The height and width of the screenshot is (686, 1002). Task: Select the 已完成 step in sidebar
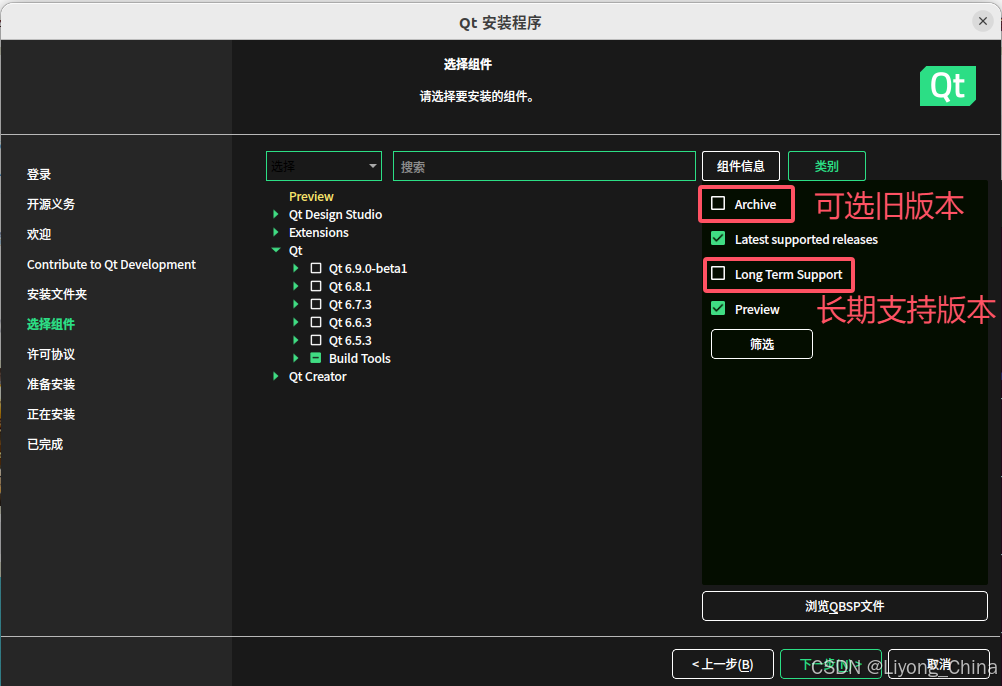coord(45,445)
